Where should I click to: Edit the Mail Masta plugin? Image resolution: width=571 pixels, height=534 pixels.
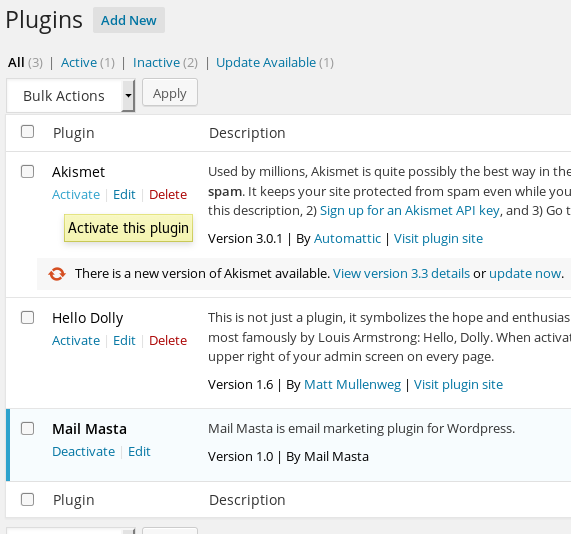[139, 452]
